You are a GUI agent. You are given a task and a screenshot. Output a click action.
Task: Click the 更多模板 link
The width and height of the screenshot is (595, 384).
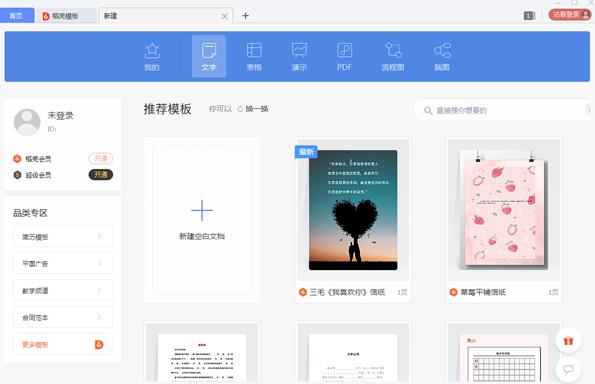(x=35, y=345)
